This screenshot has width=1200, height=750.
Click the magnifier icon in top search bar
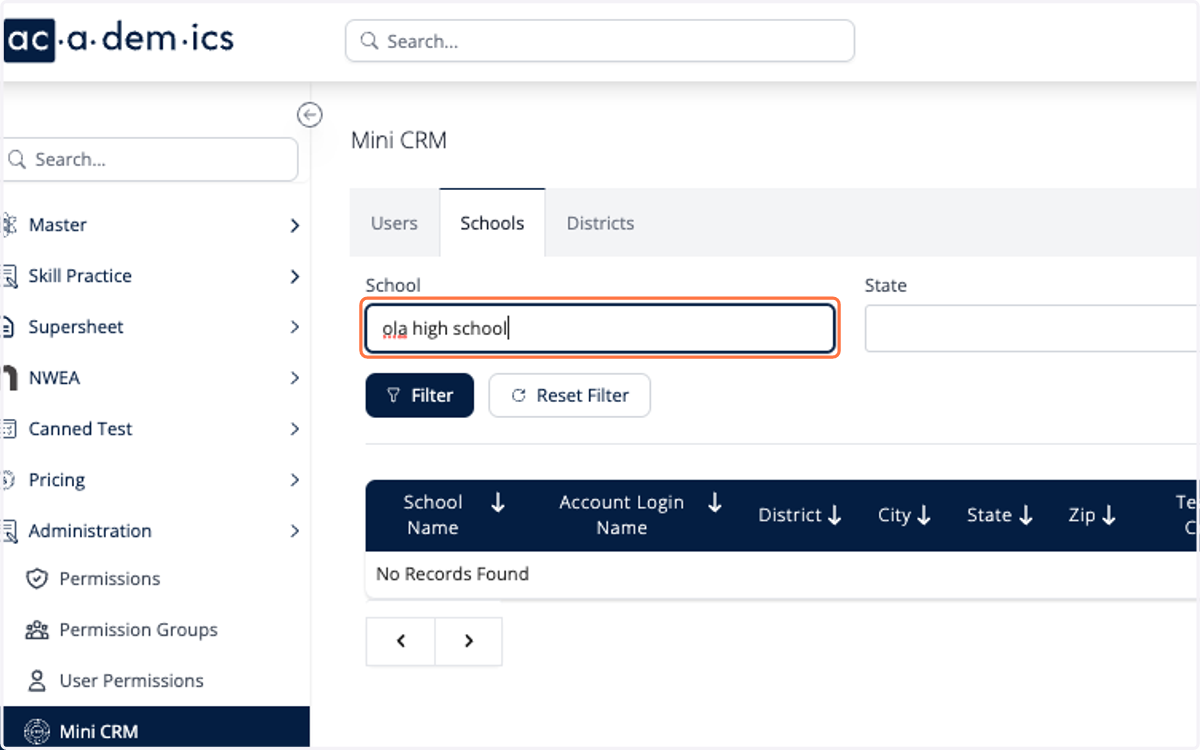tap(369, 41)
